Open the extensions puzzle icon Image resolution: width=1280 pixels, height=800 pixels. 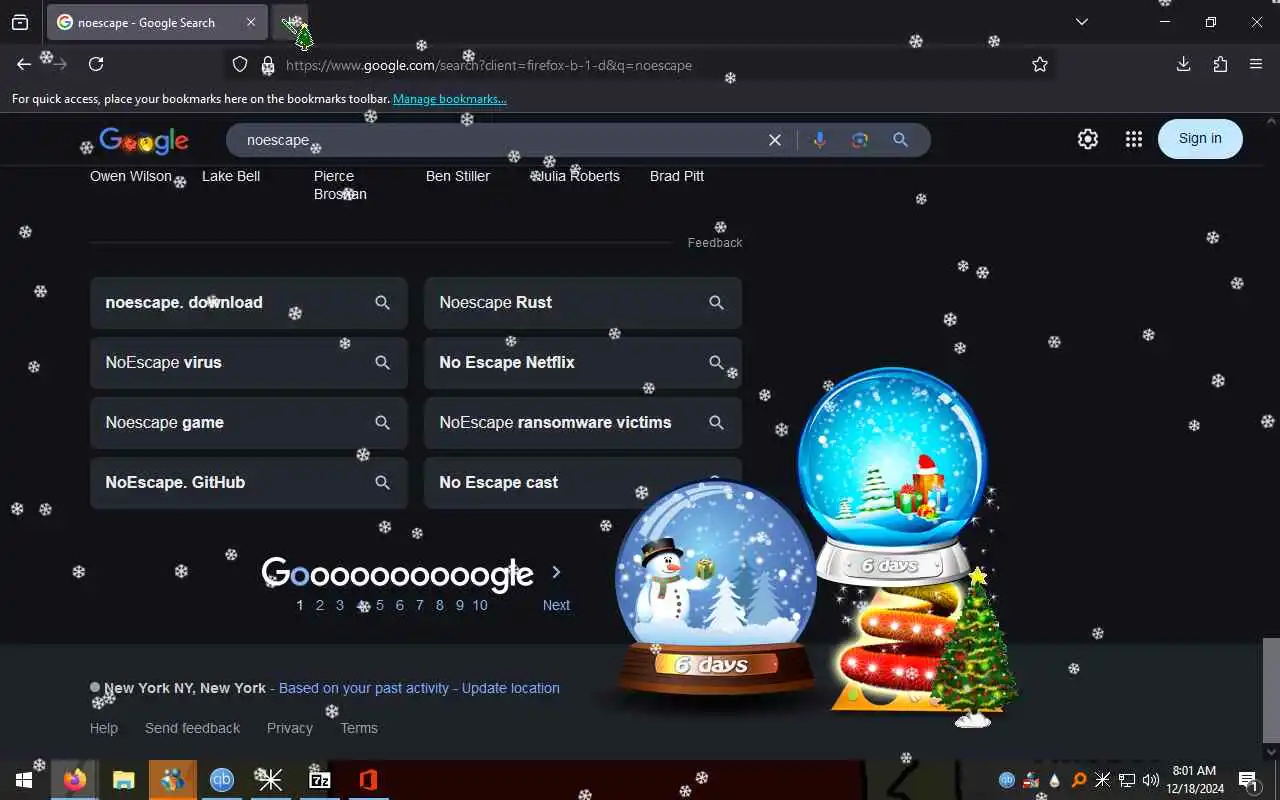point(1220,64)
